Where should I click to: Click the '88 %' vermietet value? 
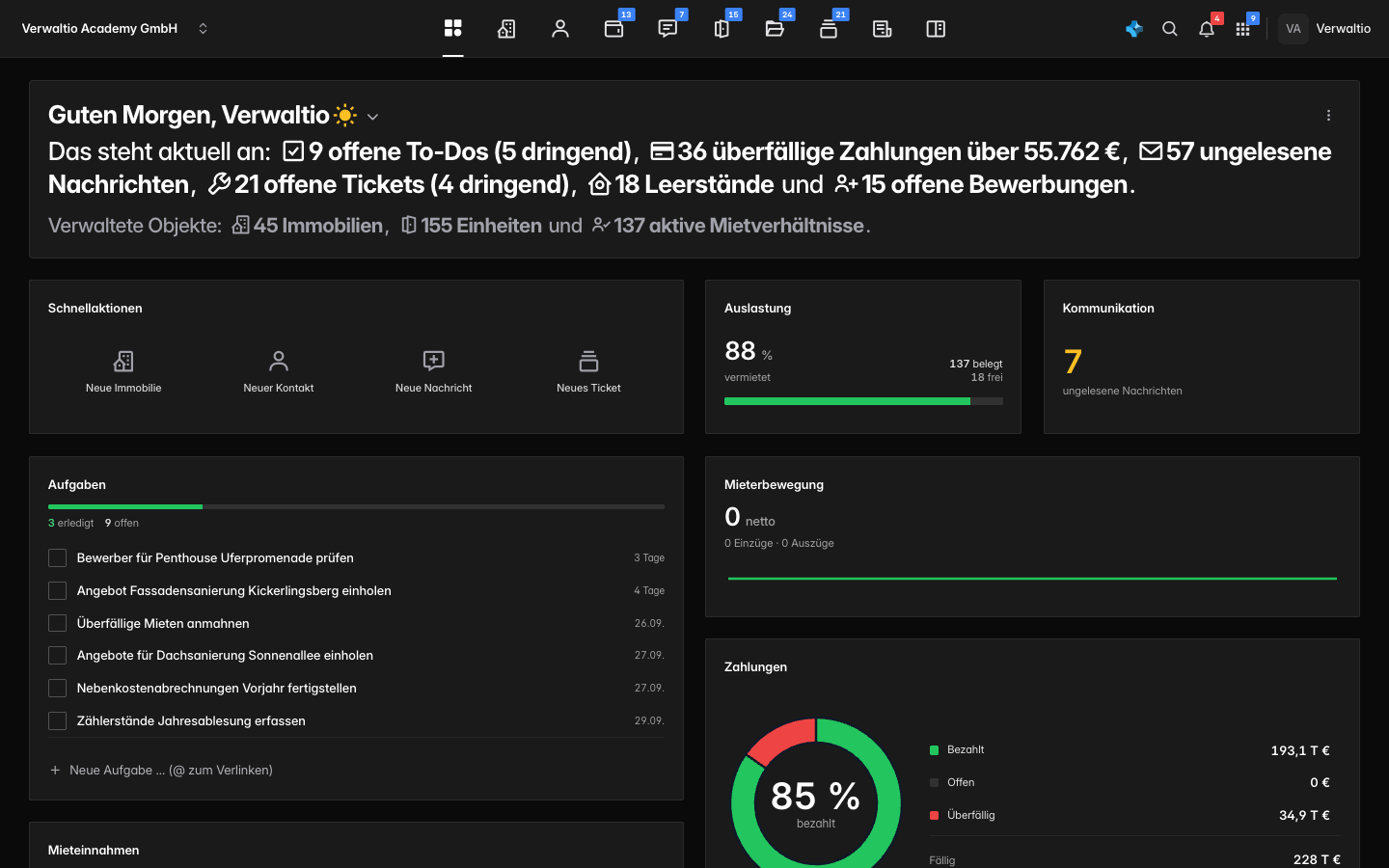point(749,351)
